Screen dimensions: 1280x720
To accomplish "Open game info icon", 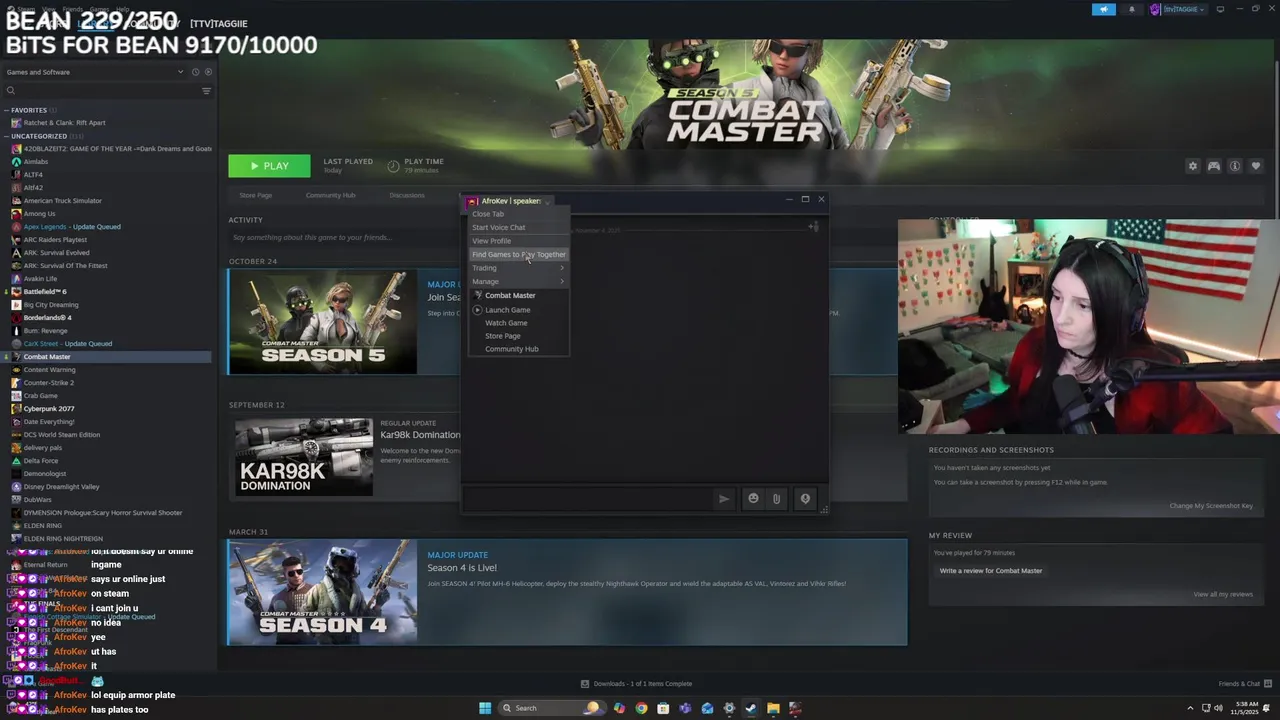I will tap(1235, 166).
